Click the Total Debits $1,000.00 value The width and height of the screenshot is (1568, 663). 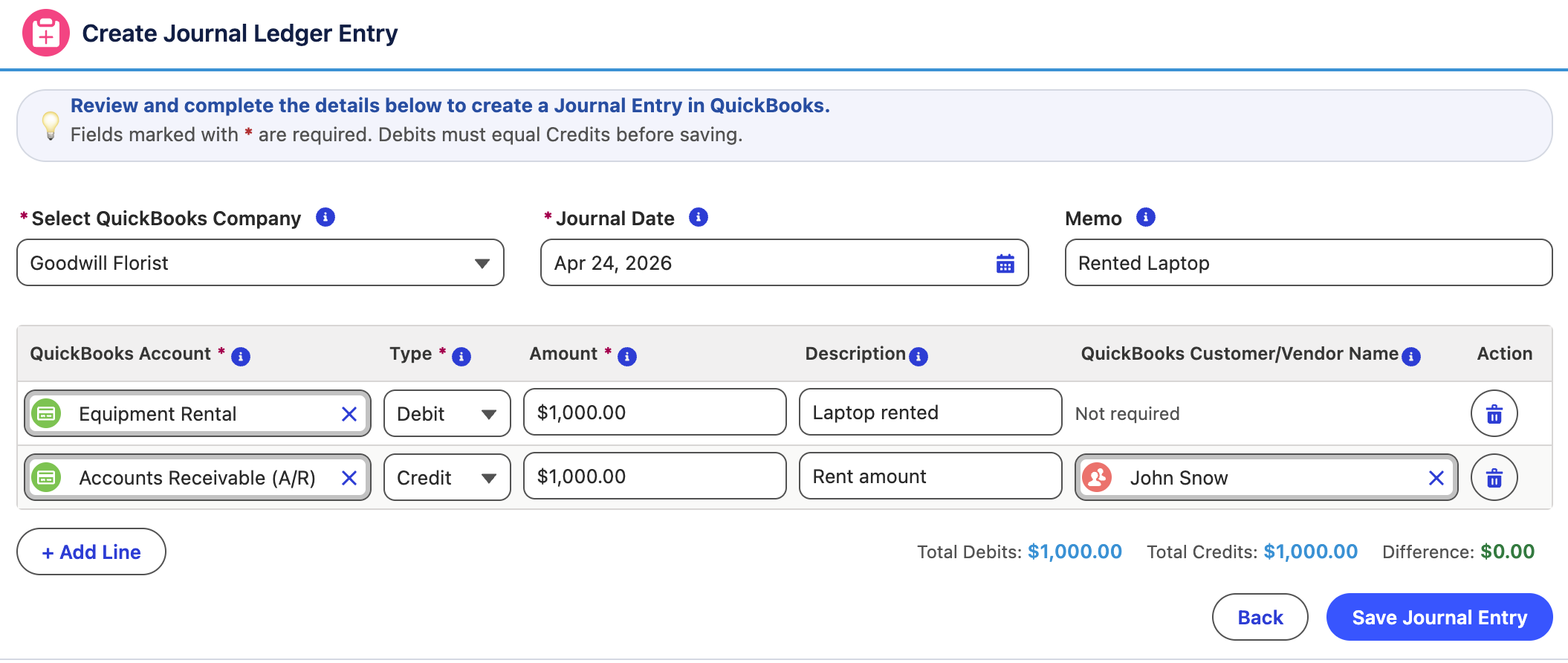pyautogui.click(x=1075, y=552)
